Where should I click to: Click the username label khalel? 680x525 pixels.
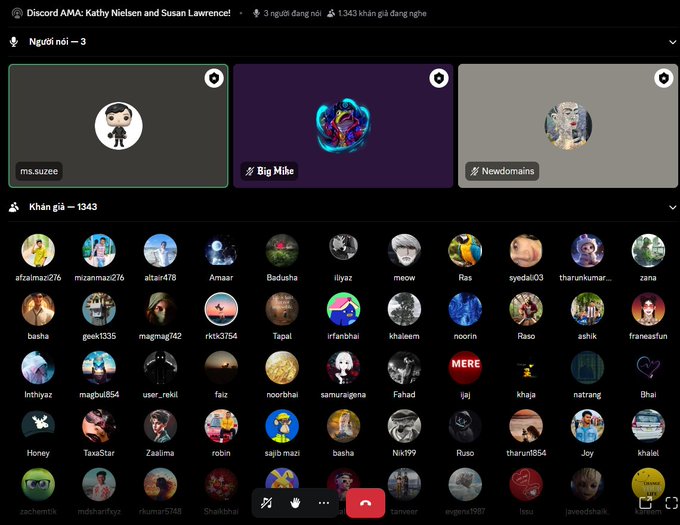point(648,453)
